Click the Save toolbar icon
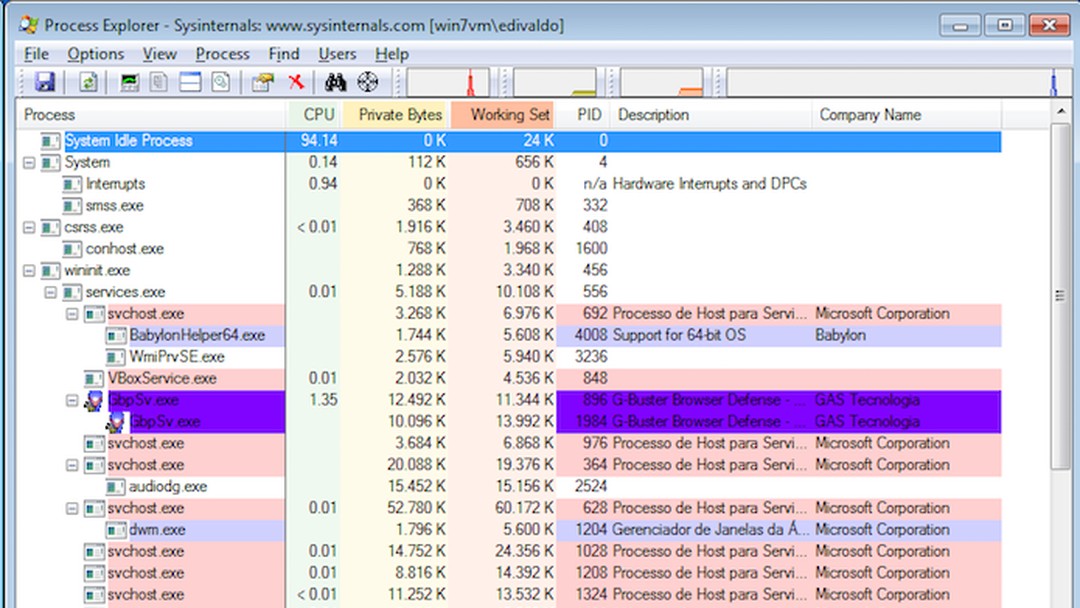 pos(47,82)
